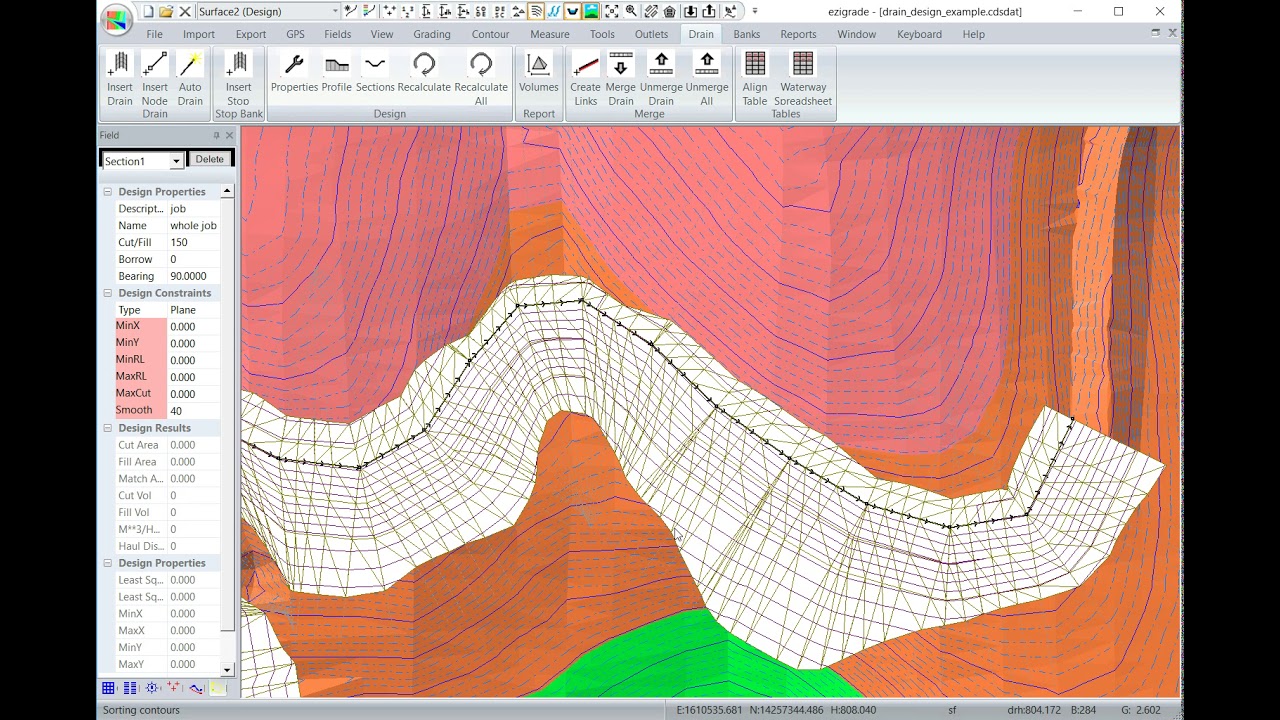
Task: Click the X delete icon beside Surface2 dropdown
Action: pos(185,11)
